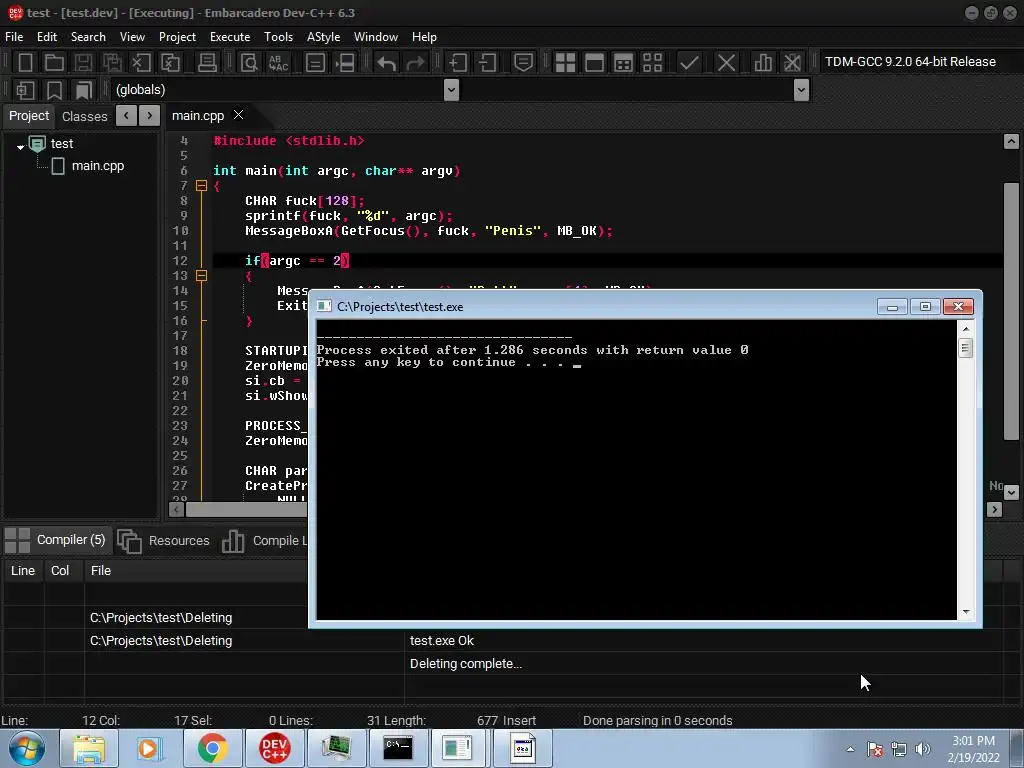The width and height of the screenshot is (1024, 768).
Task: Open the Help menu
Action: point(424,37)
